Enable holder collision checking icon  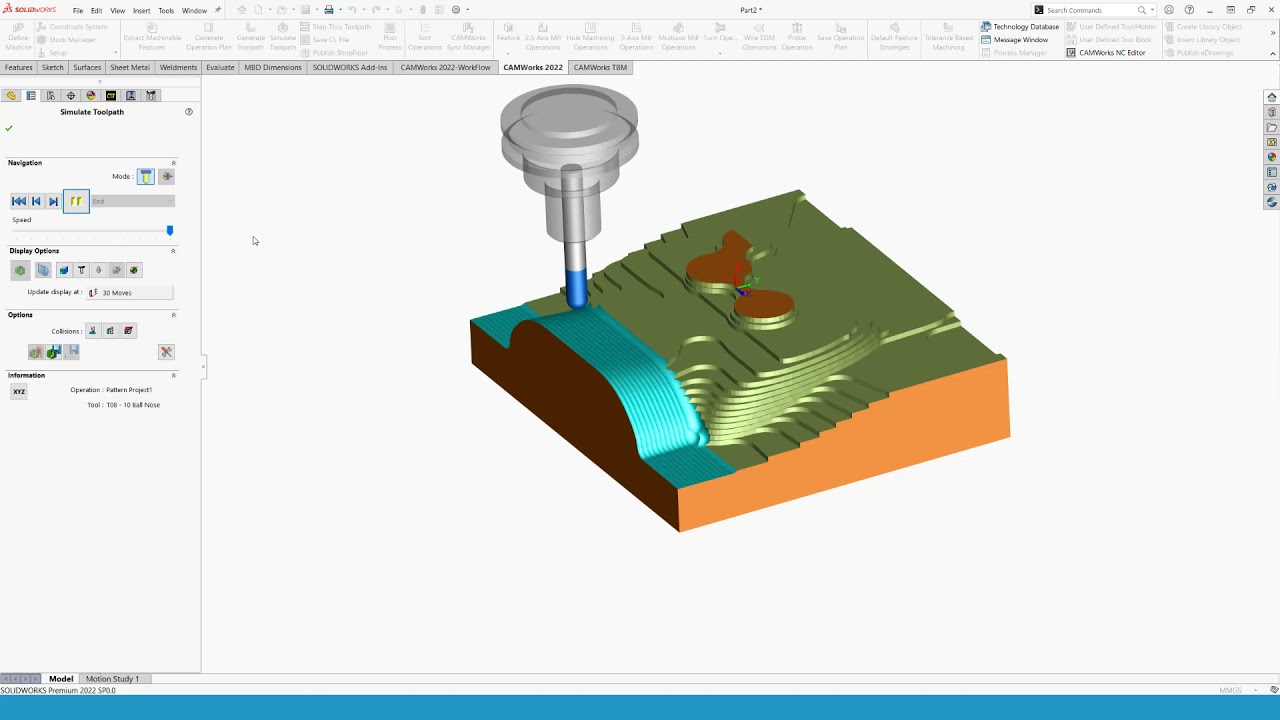110,331
